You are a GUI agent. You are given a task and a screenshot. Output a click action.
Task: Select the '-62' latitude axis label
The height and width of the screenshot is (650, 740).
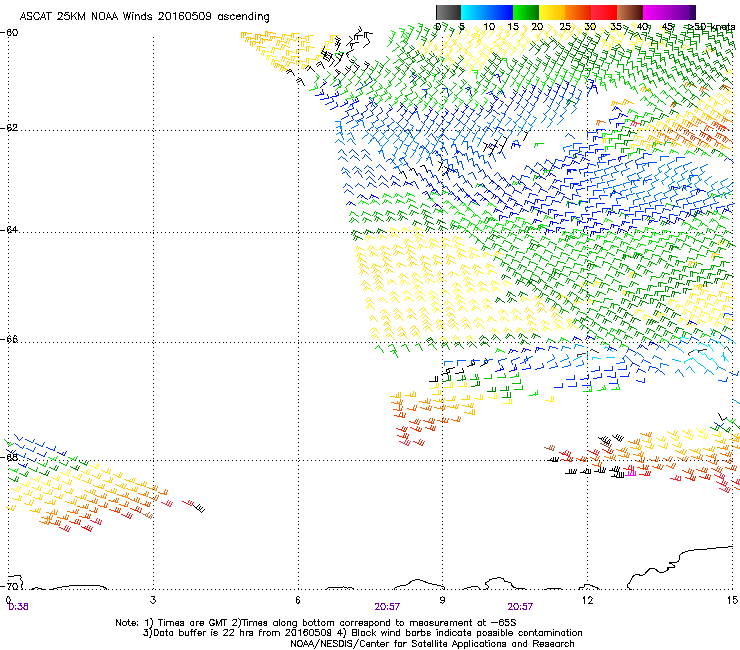click(x=9, y=128)
